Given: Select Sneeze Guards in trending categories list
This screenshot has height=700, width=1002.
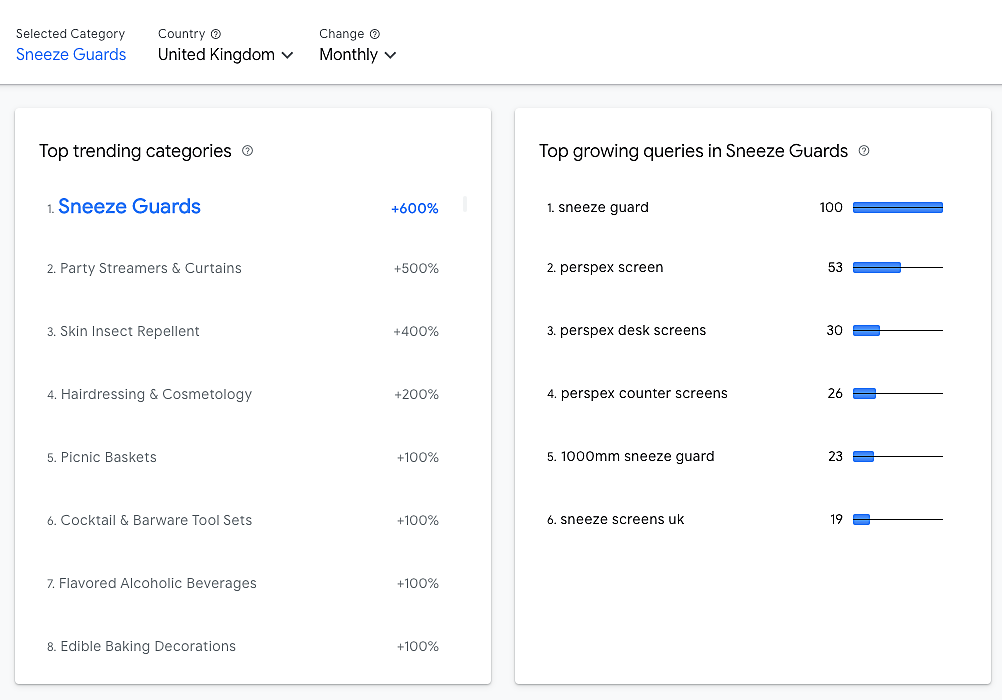Looking at the screenshot, I should pyautogui.click(x=129, y=207).
